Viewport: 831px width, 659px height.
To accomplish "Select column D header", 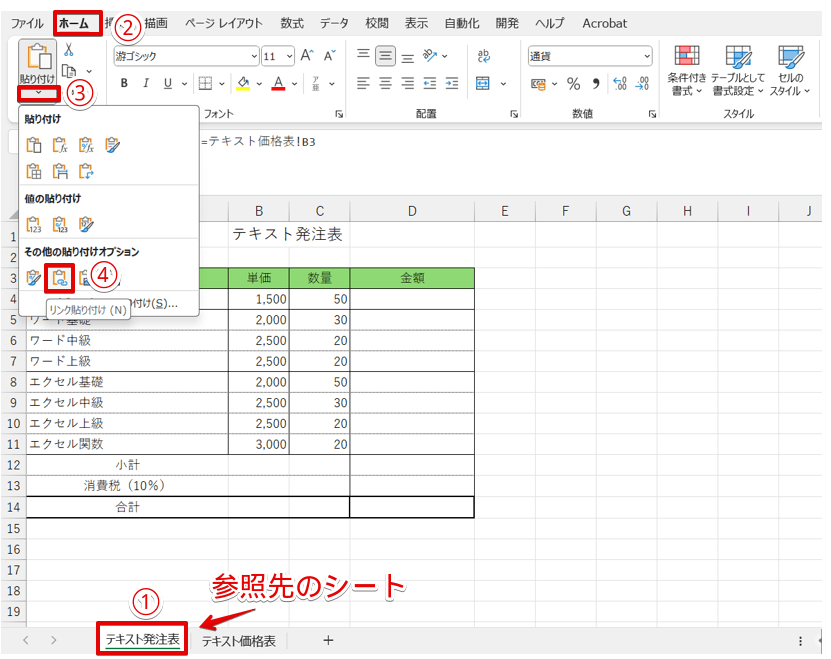I will pyautogui.click(x=412, y=211).
